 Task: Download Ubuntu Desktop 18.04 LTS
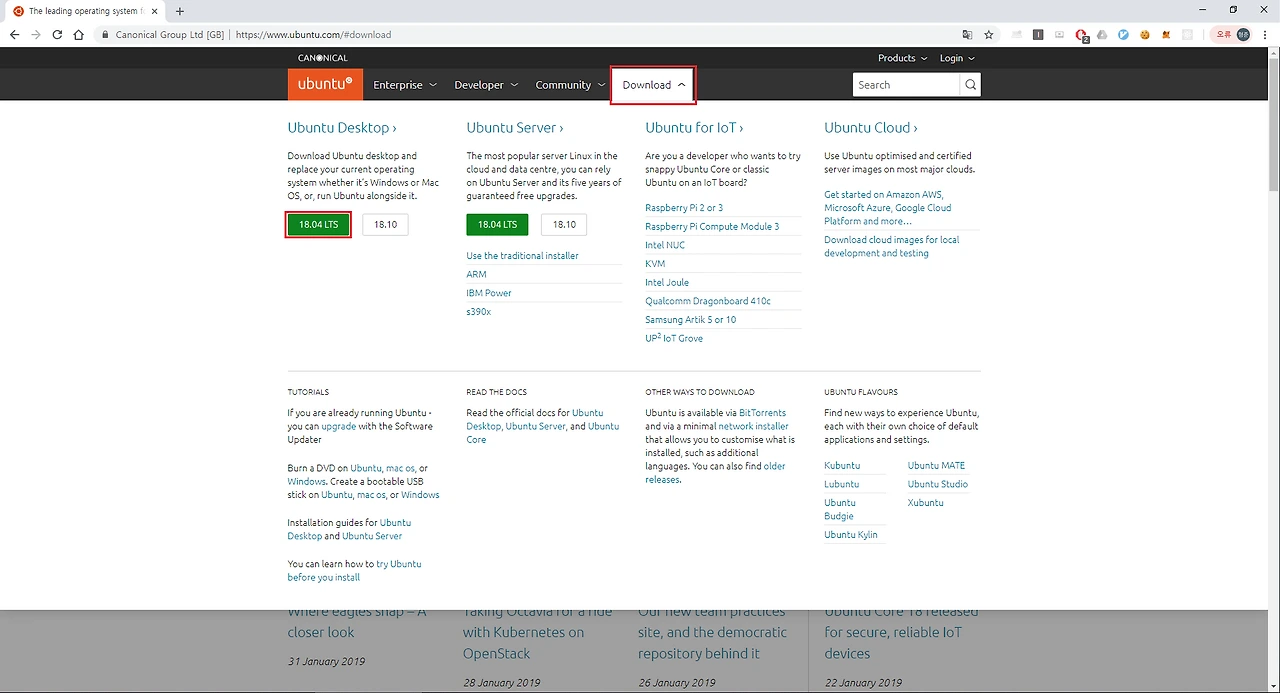319,224
